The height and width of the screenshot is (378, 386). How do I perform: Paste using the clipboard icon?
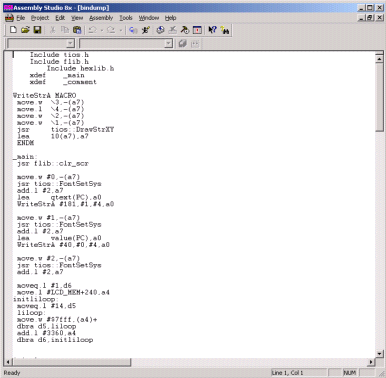pos(77,30)
